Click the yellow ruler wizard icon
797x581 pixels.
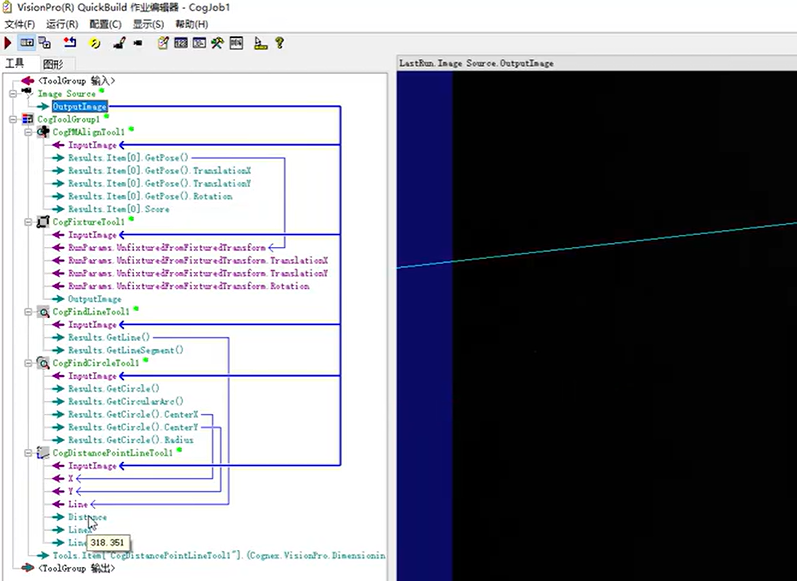coord(261,44)
